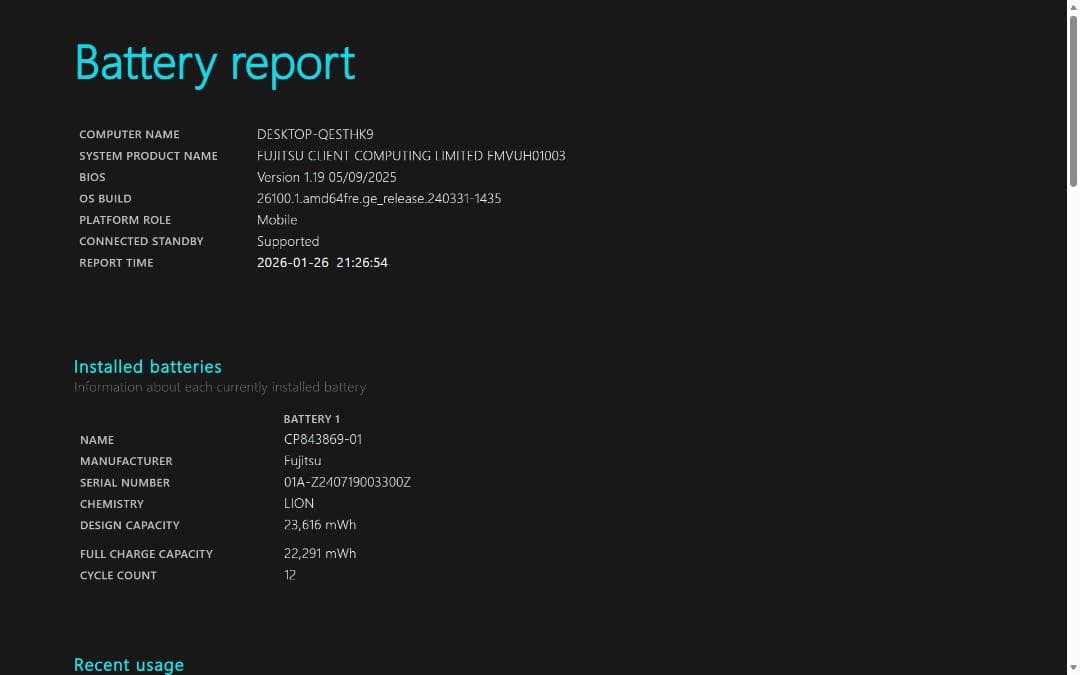Image resolution: width=1080 pixels, height=675 pixels.
Task: Click the OS build value text
Action: [379, 199]
